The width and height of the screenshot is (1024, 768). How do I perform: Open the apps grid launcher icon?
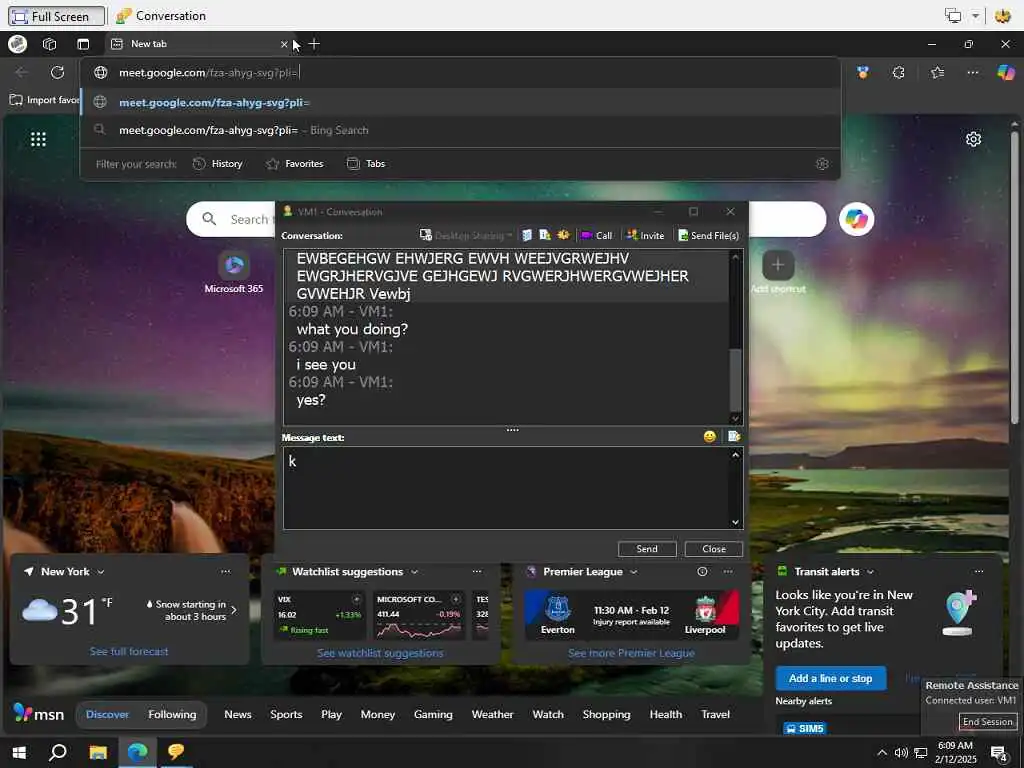coord(39,139)
